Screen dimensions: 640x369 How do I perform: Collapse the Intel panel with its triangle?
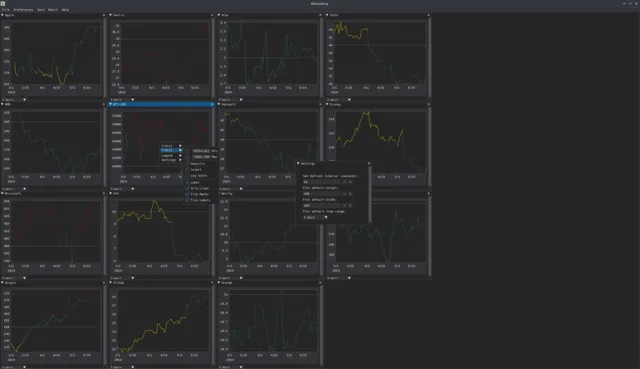(x=327, y=15)
